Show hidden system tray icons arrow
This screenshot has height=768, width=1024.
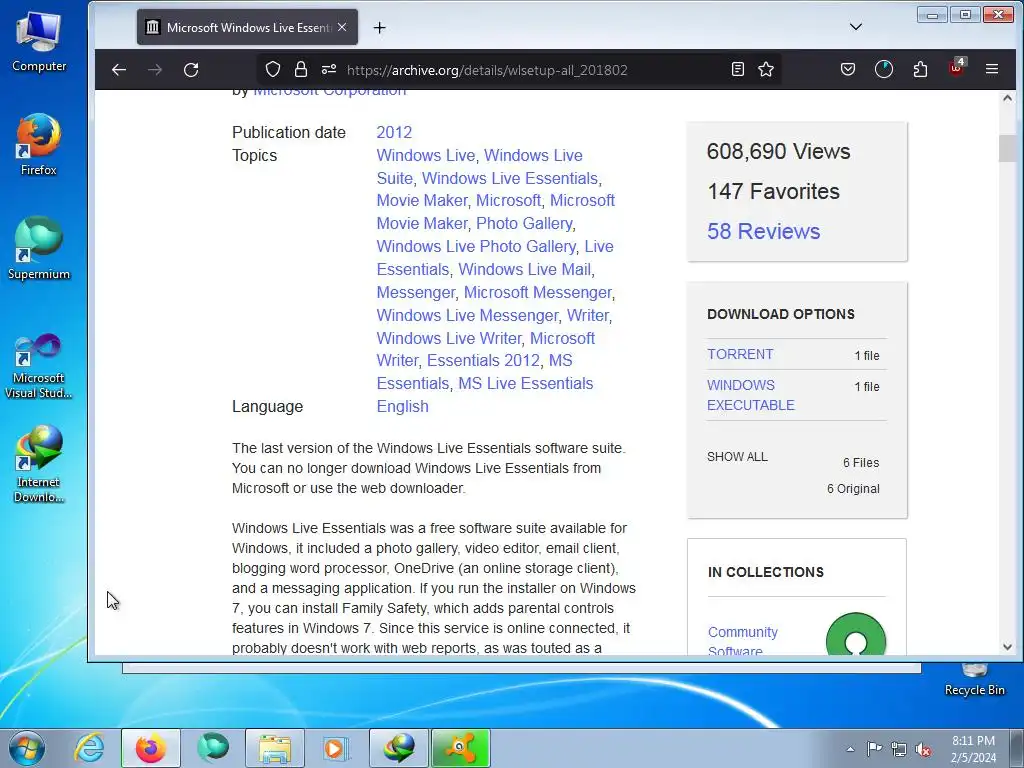(x=850, y=749)
